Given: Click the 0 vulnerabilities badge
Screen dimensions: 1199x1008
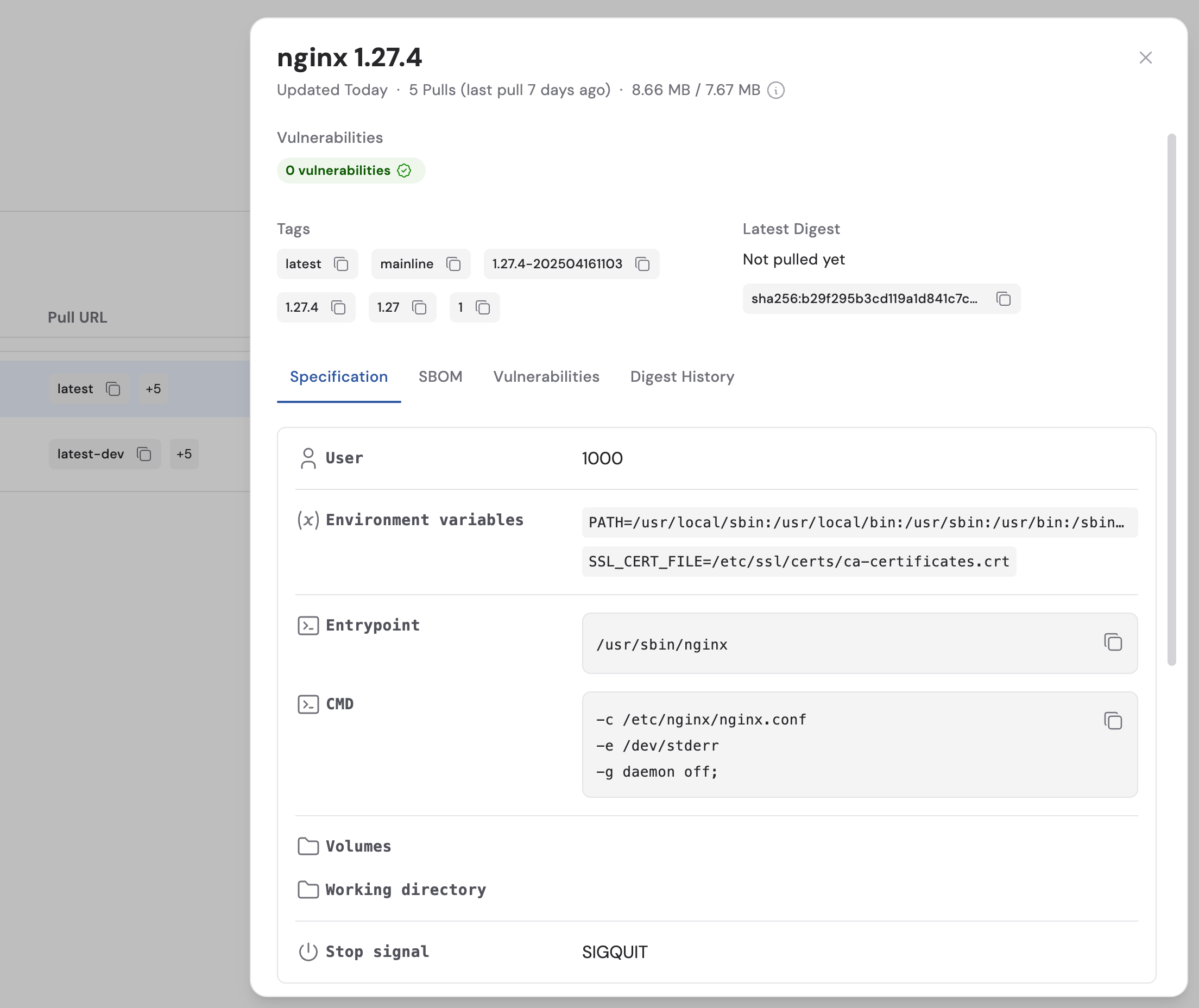Looking at the screenshot, I should tap(351, 171).
